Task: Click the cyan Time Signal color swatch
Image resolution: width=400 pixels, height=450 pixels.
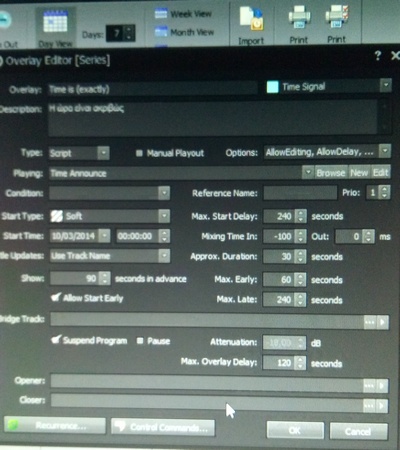Action: [x=273, y=87]
